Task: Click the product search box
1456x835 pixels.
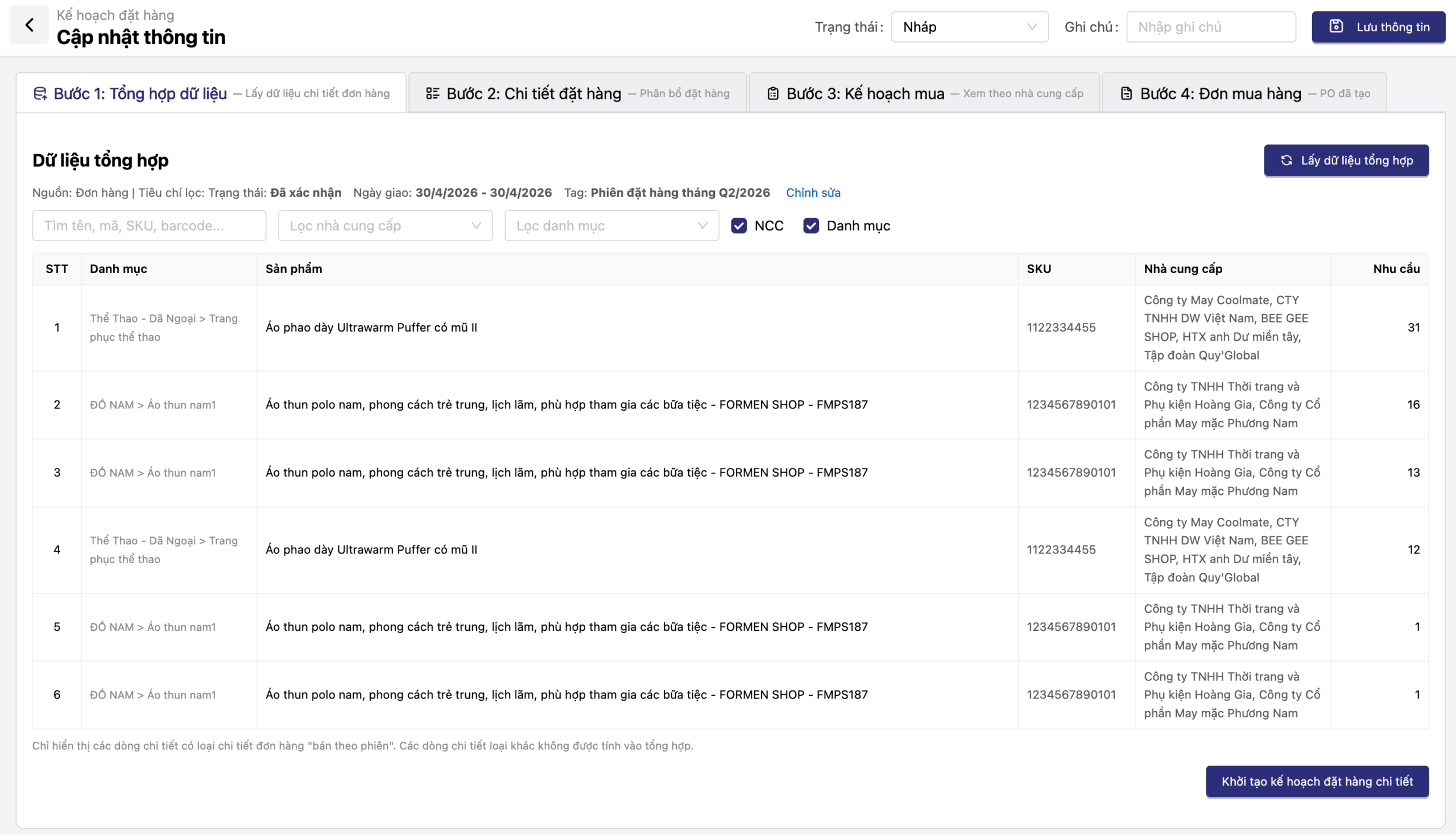Action: [x=149, y=226]
